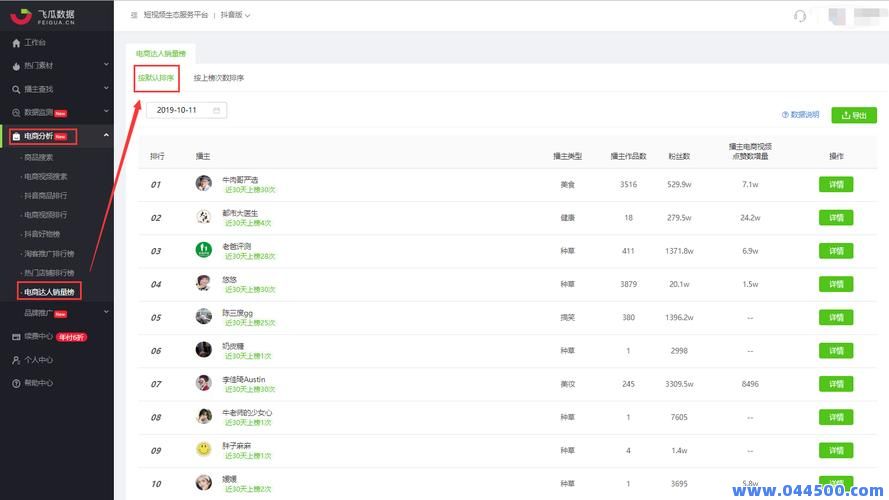Screen dimensions: 889x500
Task: Open the calendar icon in date field
Action: coord(216,110)
